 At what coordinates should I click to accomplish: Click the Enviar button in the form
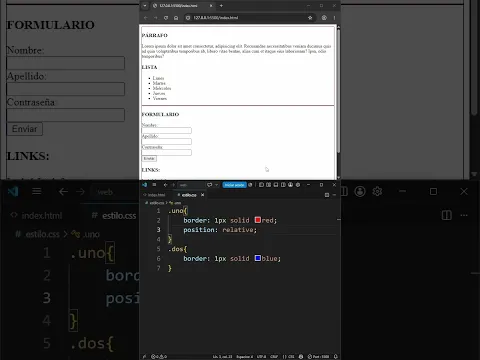tap(149, 159)
